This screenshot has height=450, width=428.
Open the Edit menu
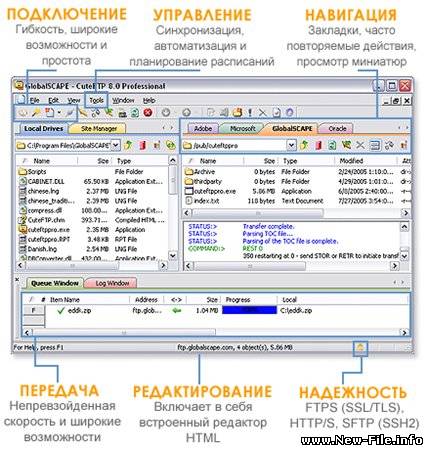tap(53, 100)
